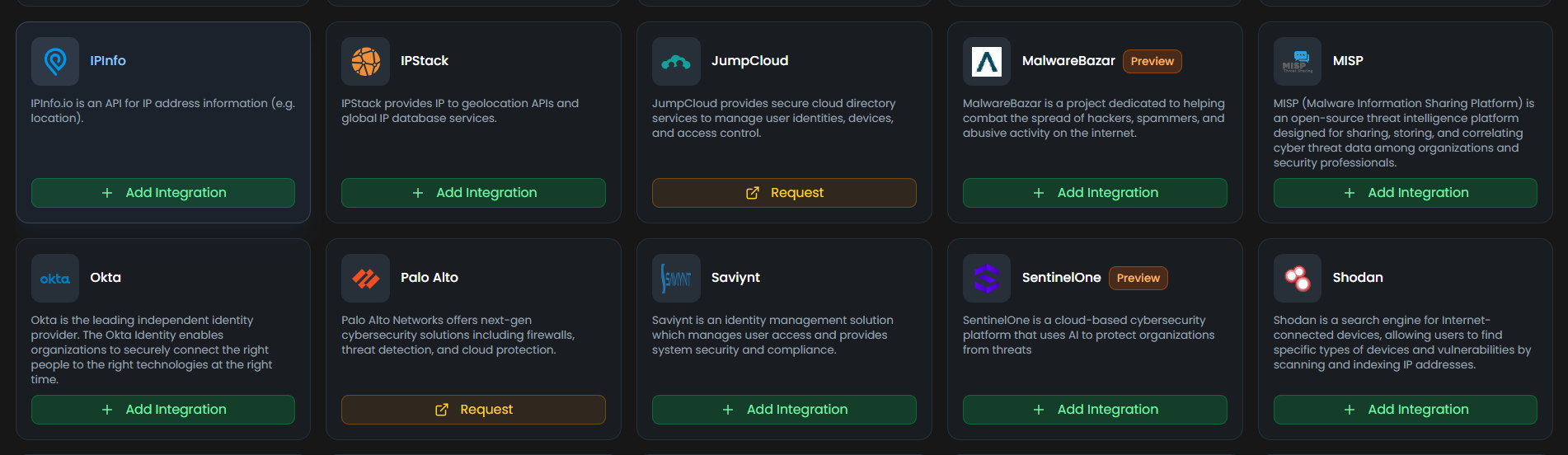Screen dimensions: 1568x455
Task: Click the Saviynt logo icon
Action: (676, 278)
